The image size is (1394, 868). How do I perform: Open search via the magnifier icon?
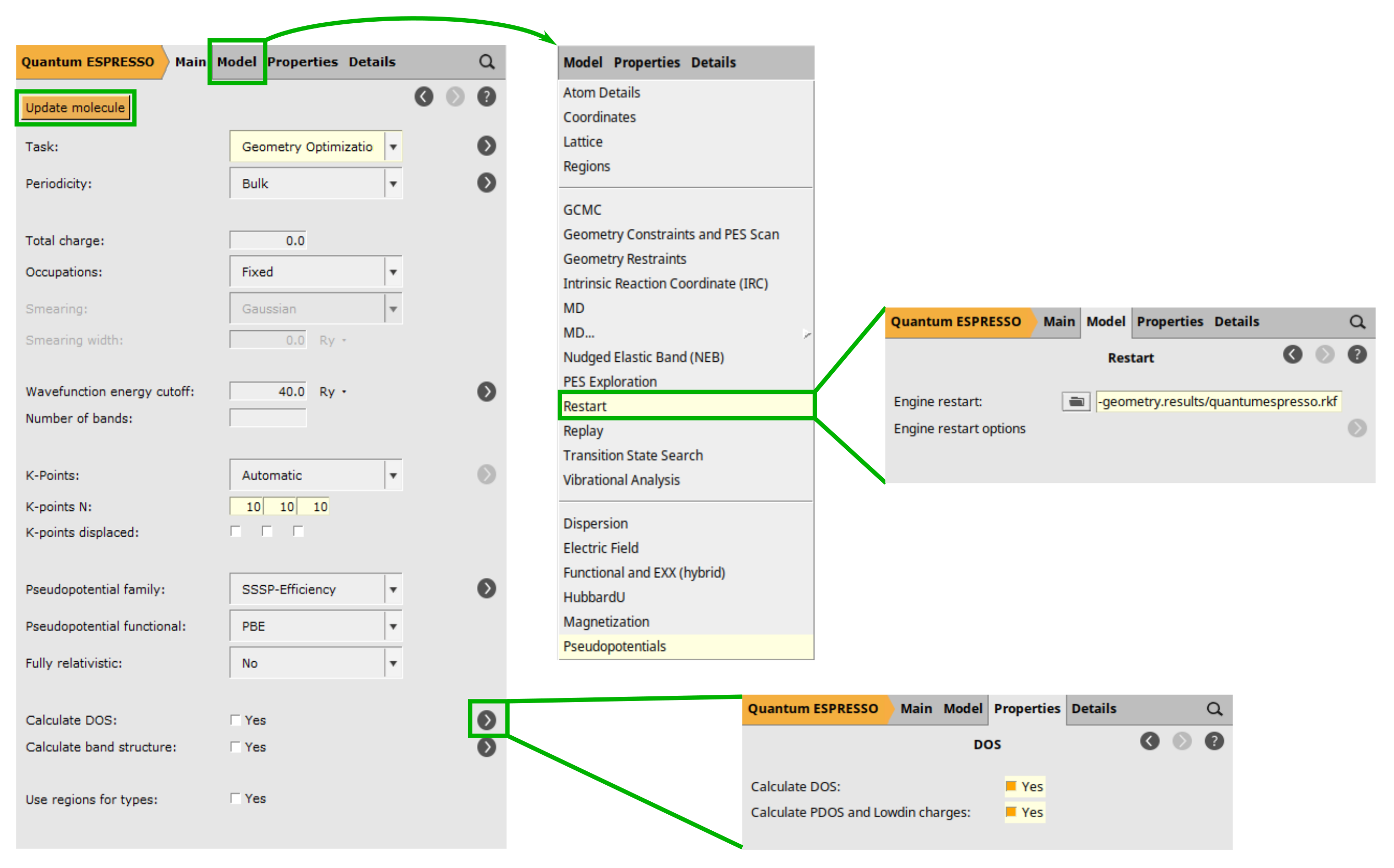(x=487, y=62)
